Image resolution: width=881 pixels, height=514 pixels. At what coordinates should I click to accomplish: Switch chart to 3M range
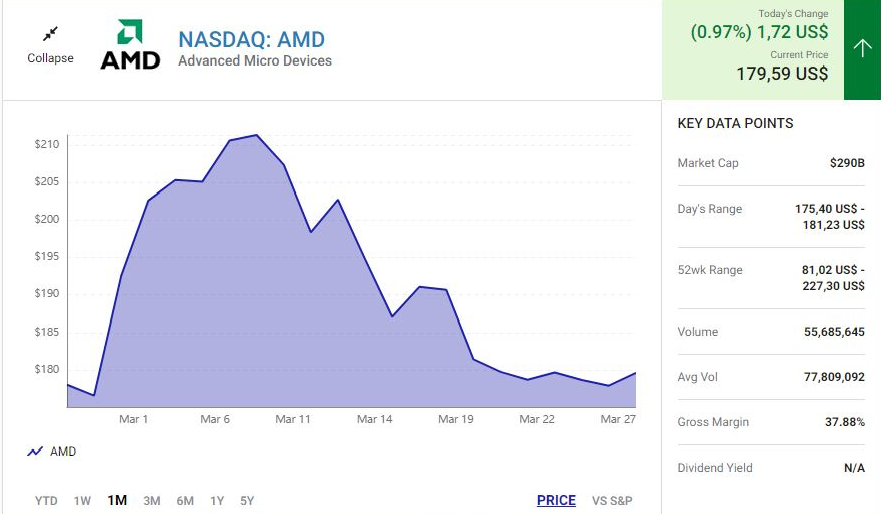coord(152,501)
